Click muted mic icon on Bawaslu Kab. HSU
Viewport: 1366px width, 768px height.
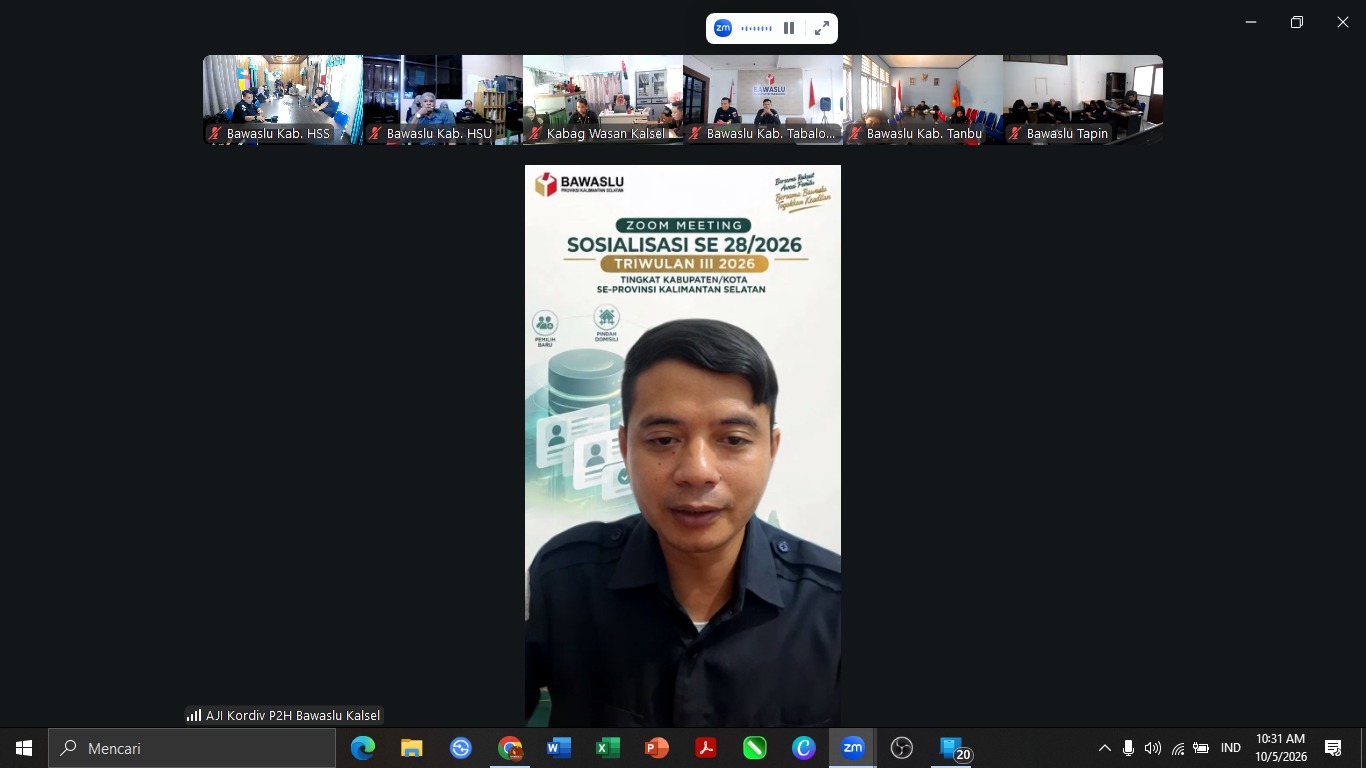click(x=375, y=133)
